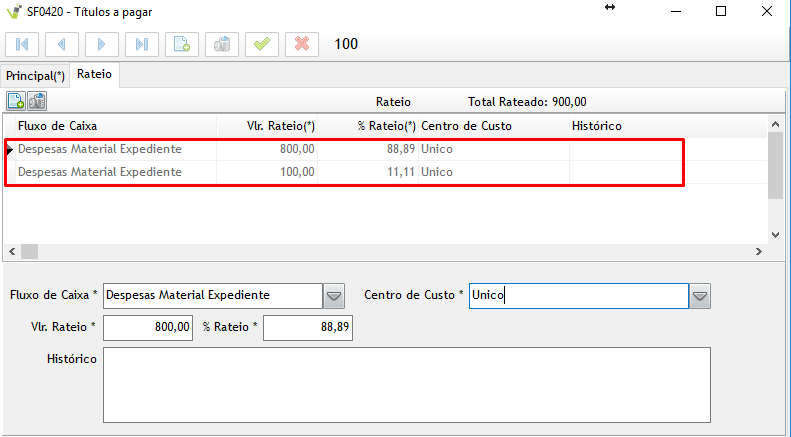791x437 pixels.
Task: Confirm changes with green checkmark
Action: (x=262, y=44)
